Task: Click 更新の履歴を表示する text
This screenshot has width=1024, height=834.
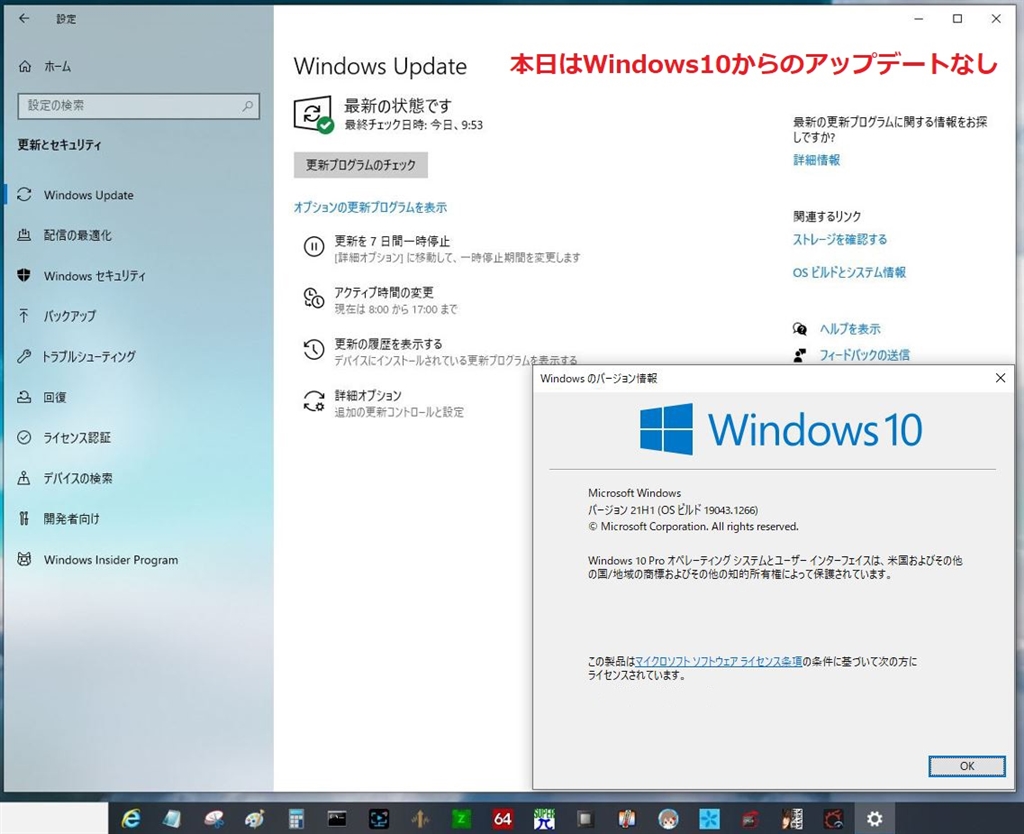Action: click(389, 344)
